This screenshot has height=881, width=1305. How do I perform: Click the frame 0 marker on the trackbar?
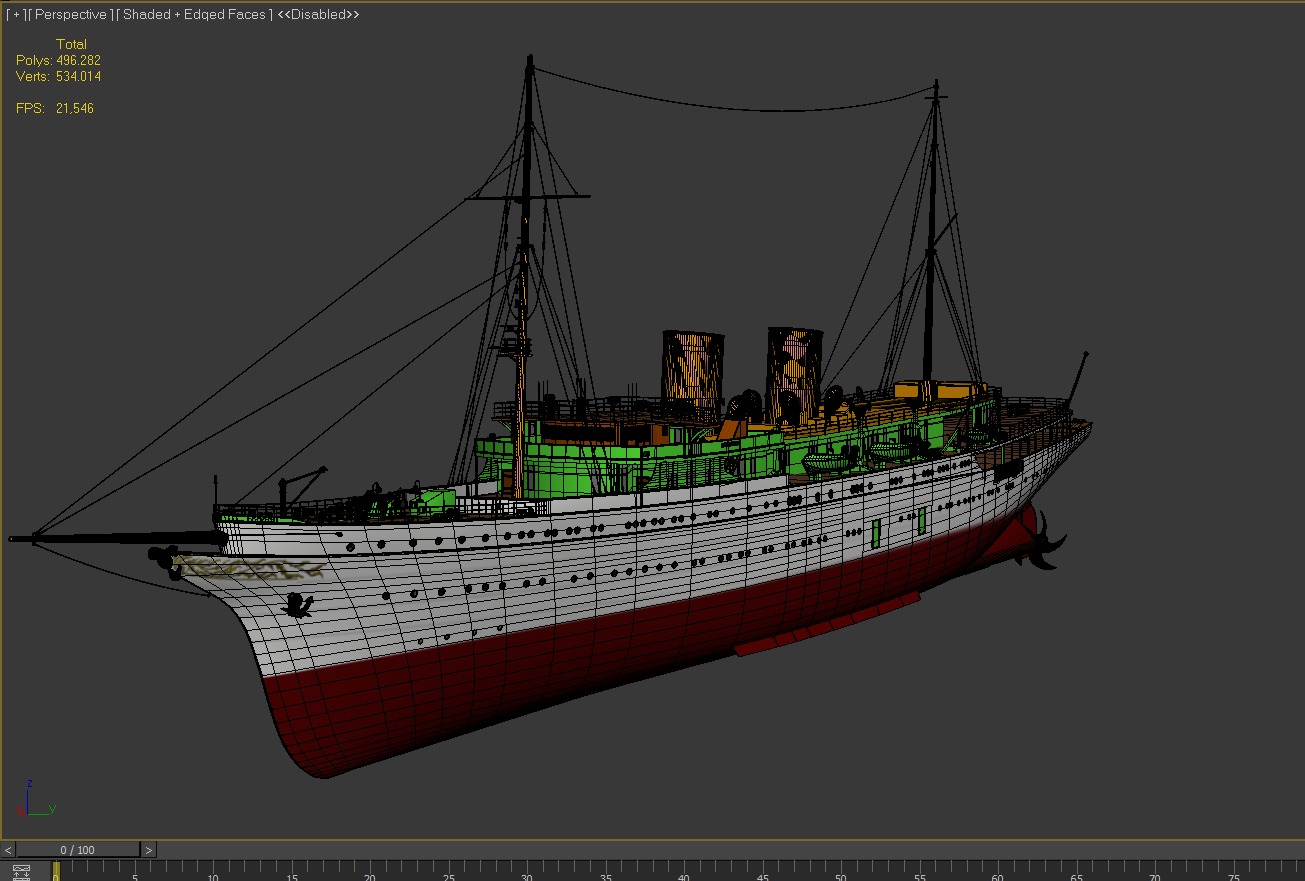pos(56,871)
